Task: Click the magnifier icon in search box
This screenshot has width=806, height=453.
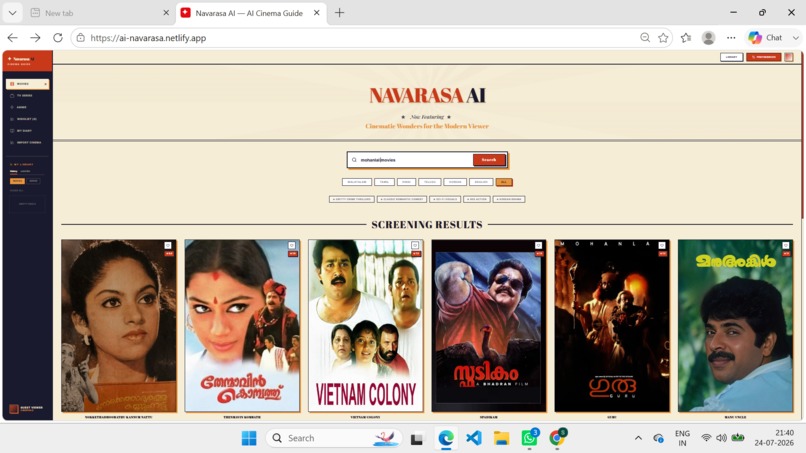Action: coord(354,160)
